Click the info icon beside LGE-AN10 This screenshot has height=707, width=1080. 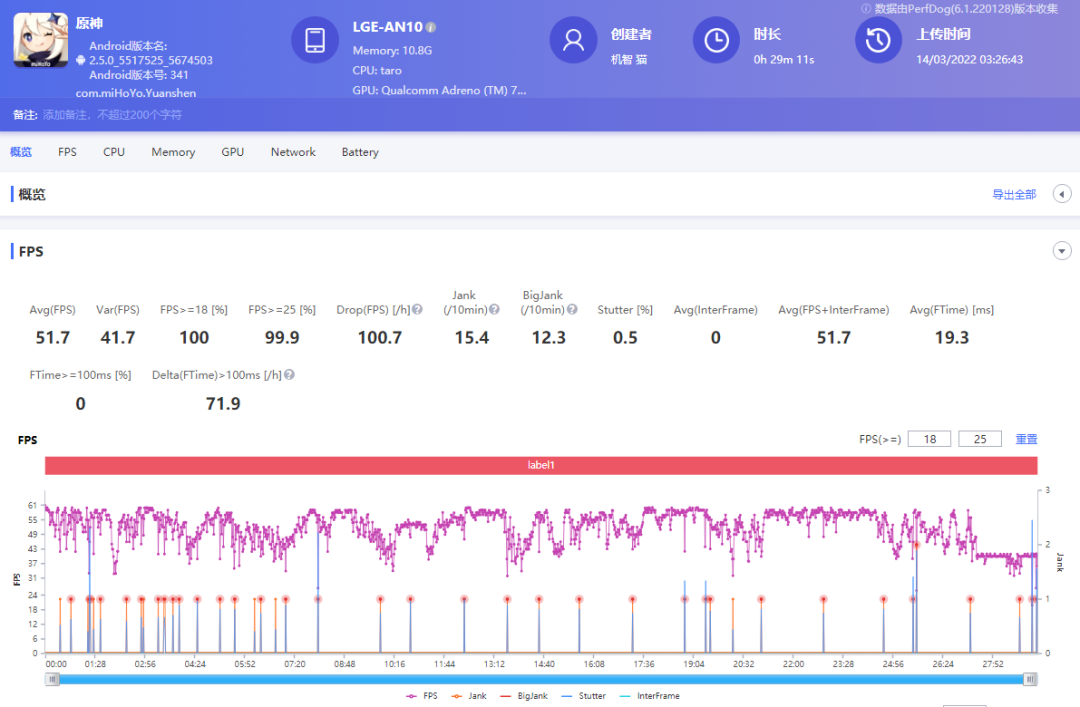tap(430, 27)
